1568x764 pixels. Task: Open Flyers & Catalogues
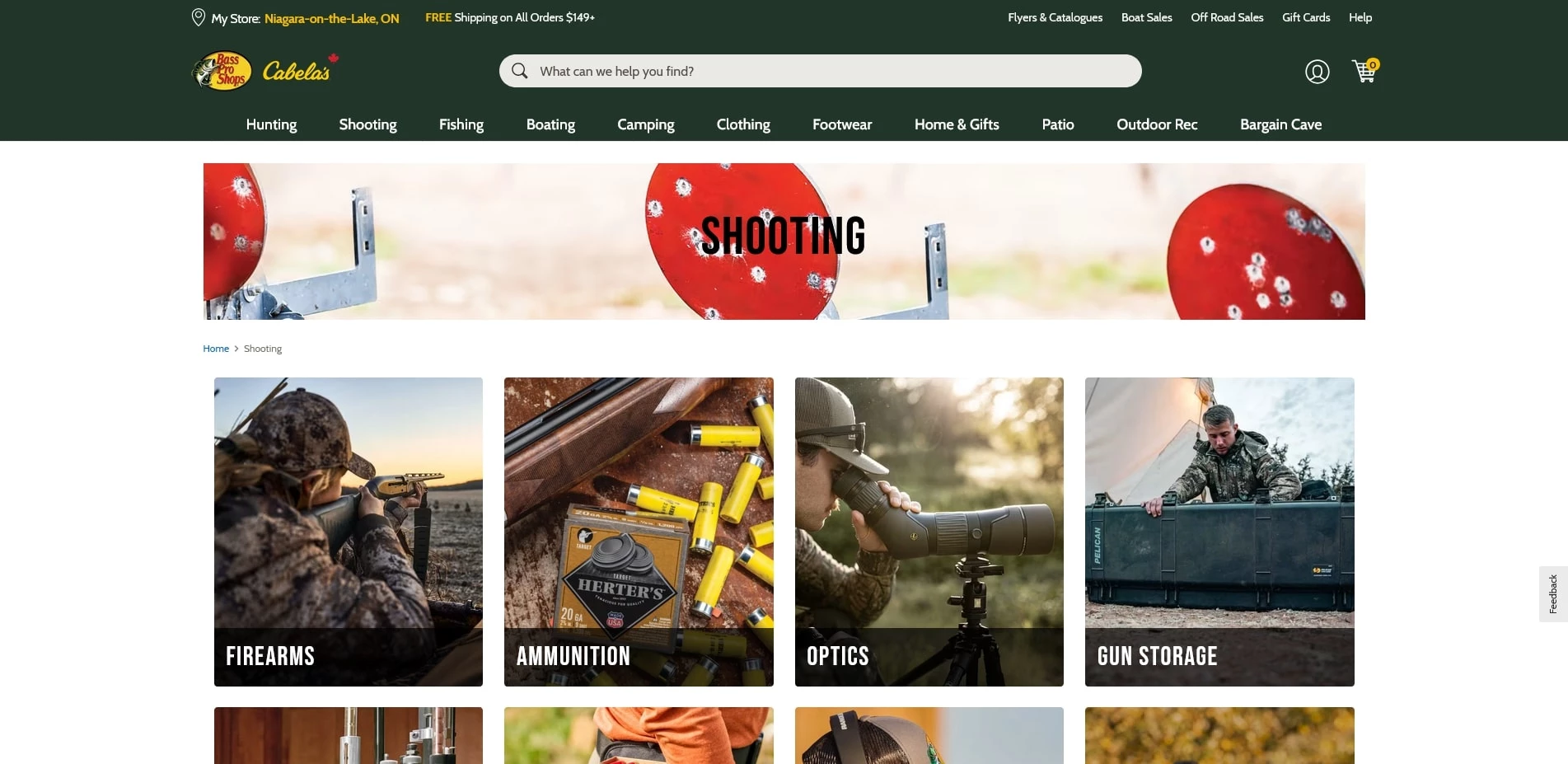[1055, 17]
